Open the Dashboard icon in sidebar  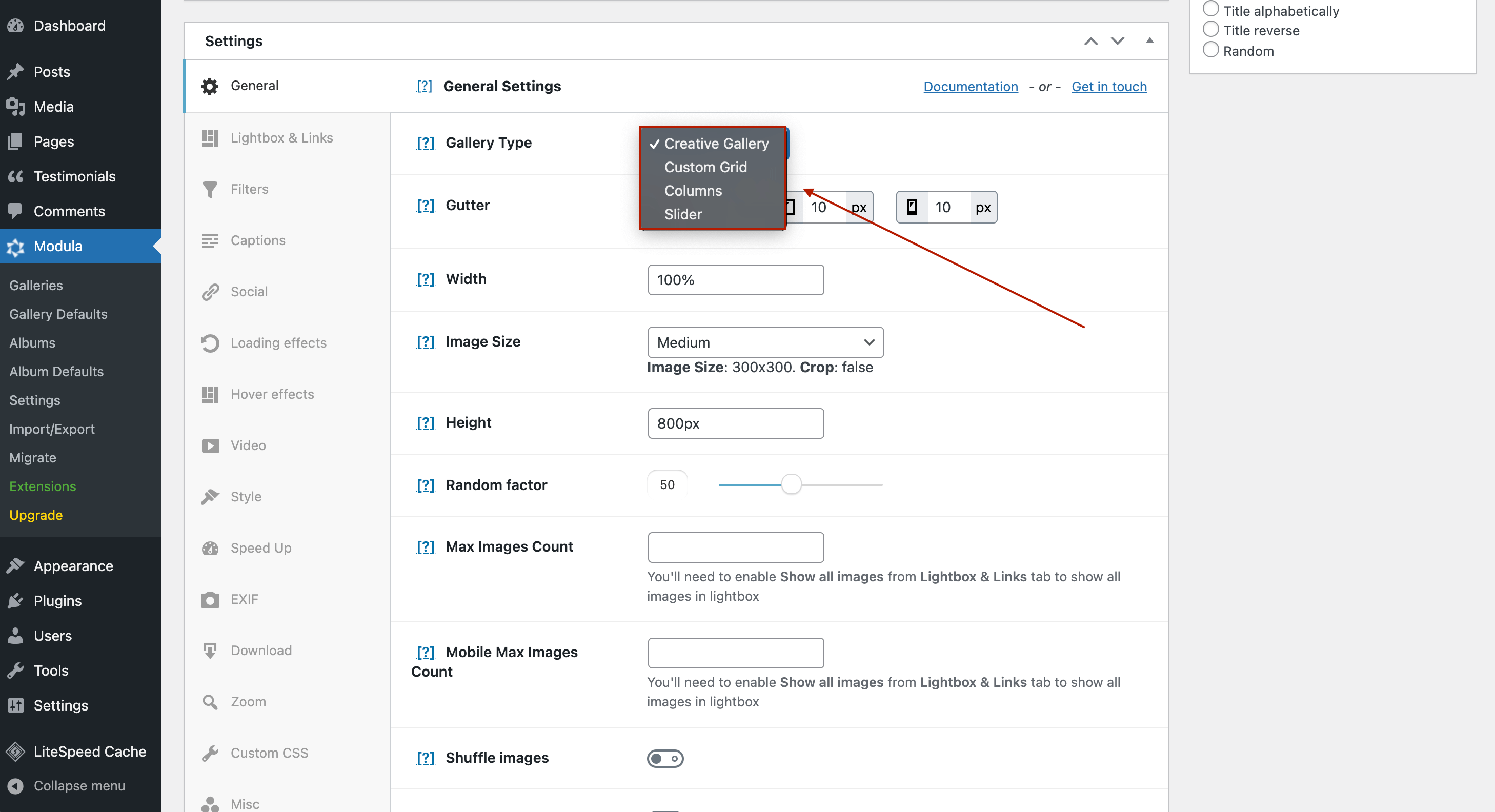(x=16, y=26)
